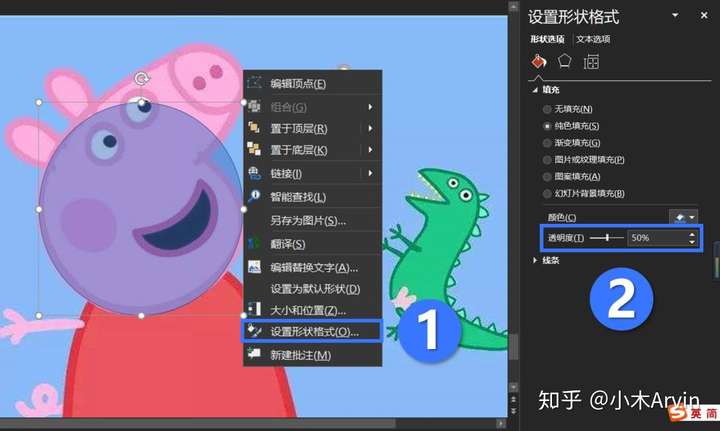Click the 编辑替换文字 alt text icon
The image size is (720, 431).
point(254,267)
